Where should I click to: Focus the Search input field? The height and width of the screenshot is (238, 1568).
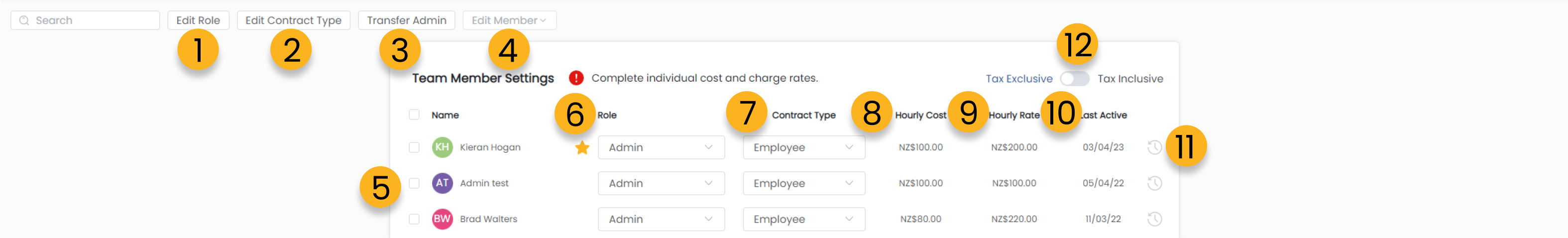(85, 20)
